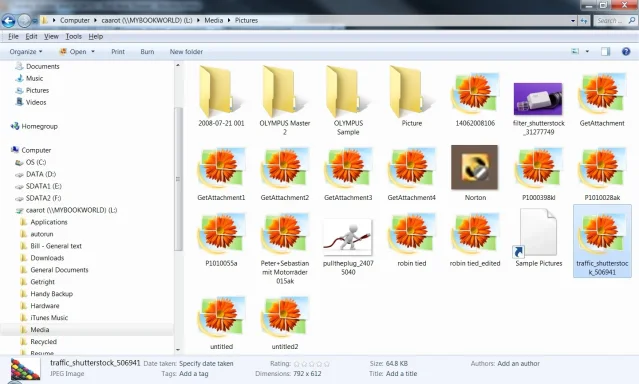Image resolution: width=639 pixels, height=384 pixels.
Task: Open the File menu
Action: 13,36
